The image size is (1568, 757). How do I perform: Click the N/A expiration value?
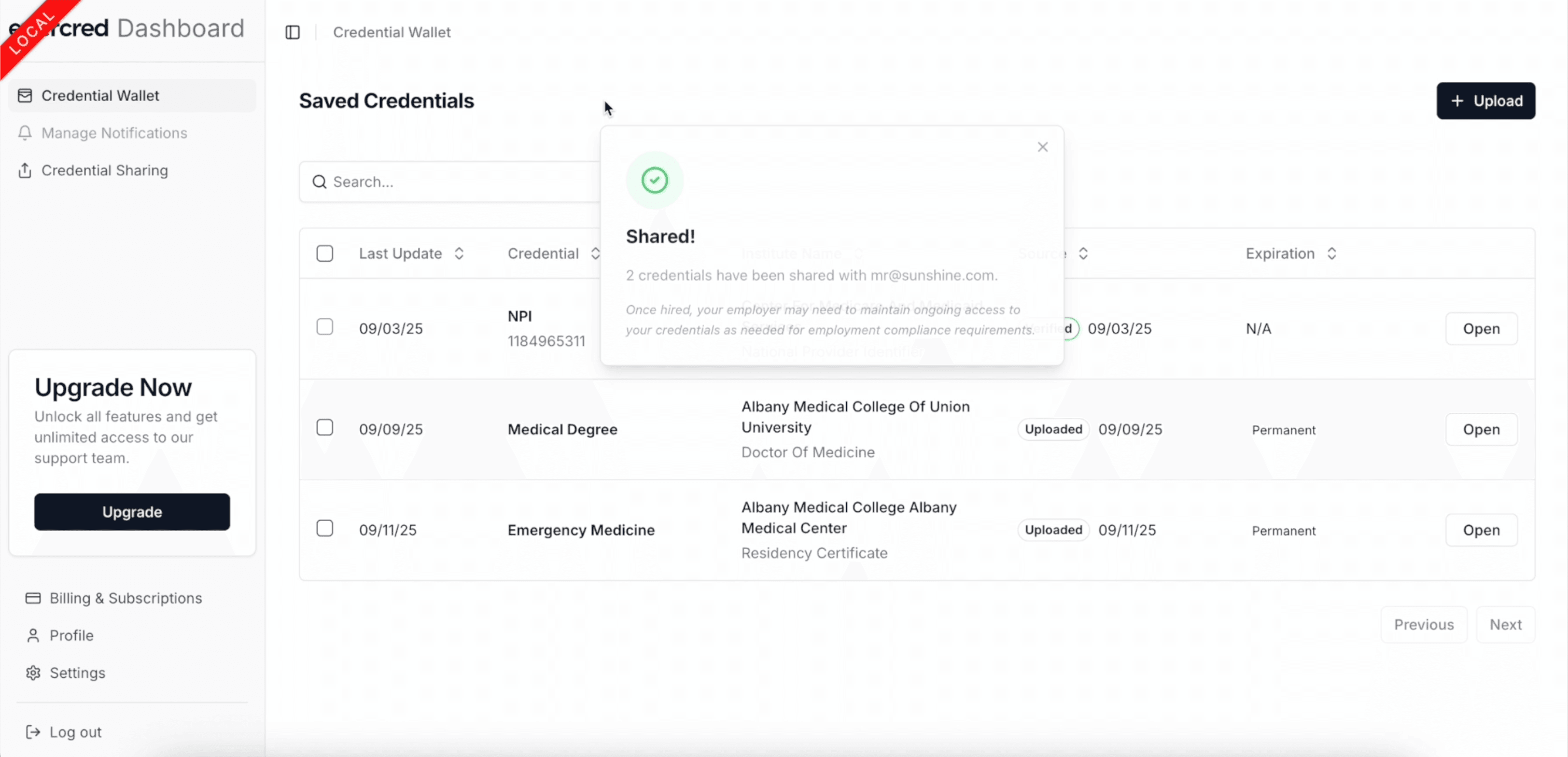click(x=1258, y=329)
